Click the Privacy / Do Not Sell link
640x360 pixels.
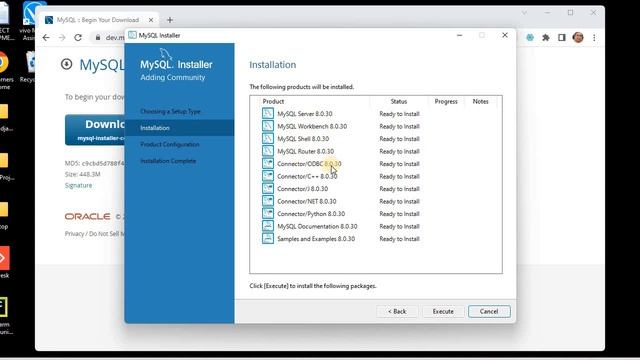[95, 234]
